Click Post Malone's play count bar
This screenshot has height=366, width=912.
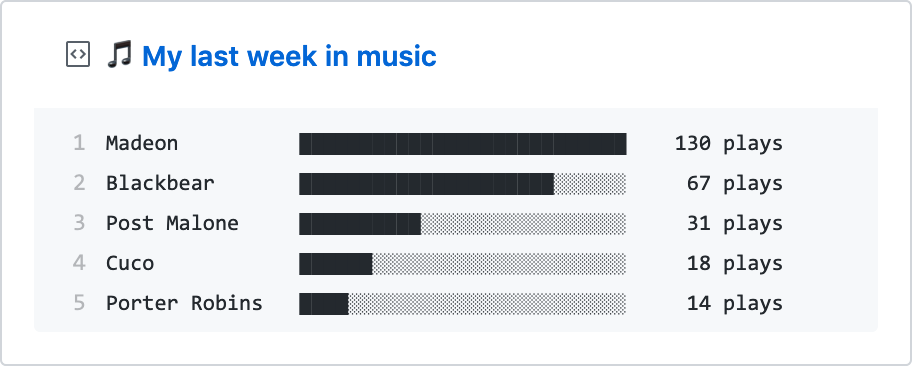point(463,224)
